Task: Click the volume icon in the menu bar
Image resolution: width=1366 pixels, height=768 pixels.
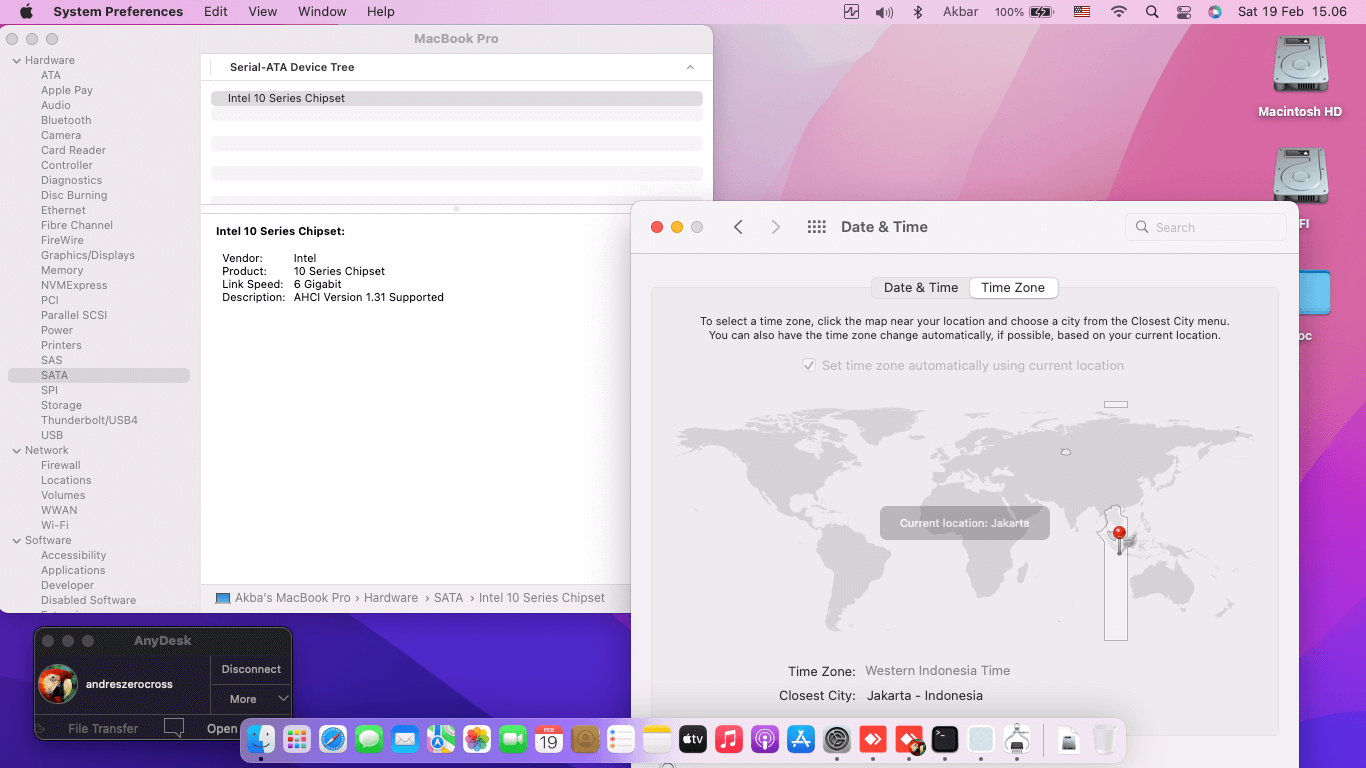Action: [x=884, y=12]
